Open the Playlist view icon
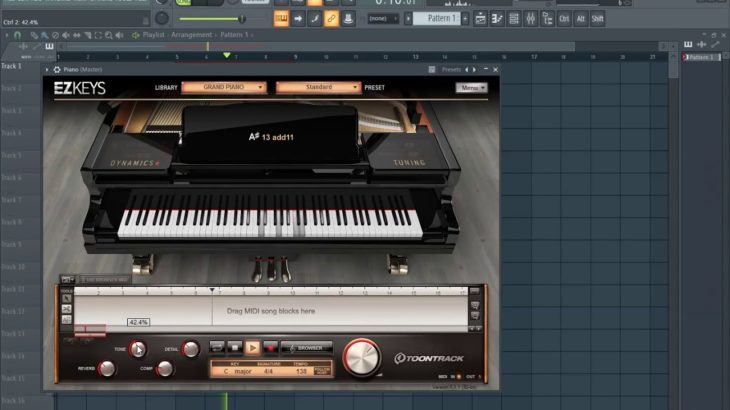This screenshot has width=730, height=410. [480, 19]
